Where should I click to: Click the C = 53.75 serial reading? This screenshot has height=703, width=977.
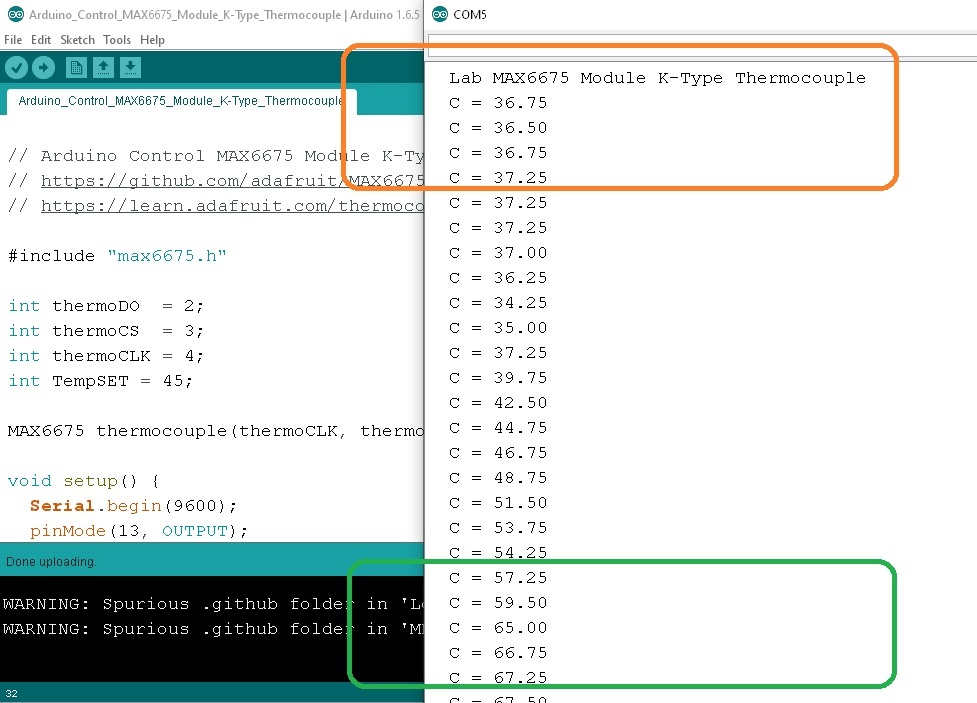click(x=498, y=528)
